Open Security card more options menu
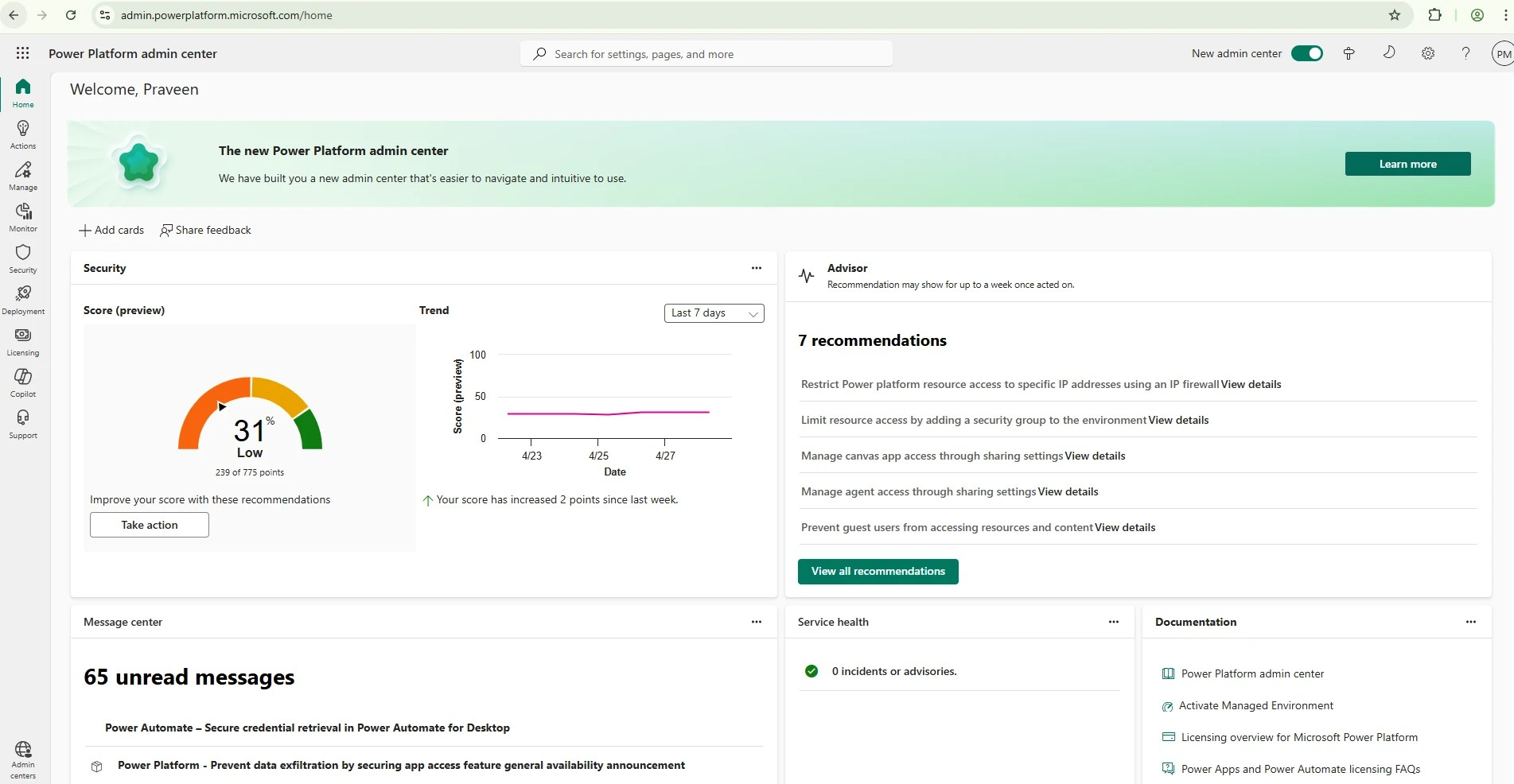The width and height of the screenshot is (1514, 784). point(756,268)
